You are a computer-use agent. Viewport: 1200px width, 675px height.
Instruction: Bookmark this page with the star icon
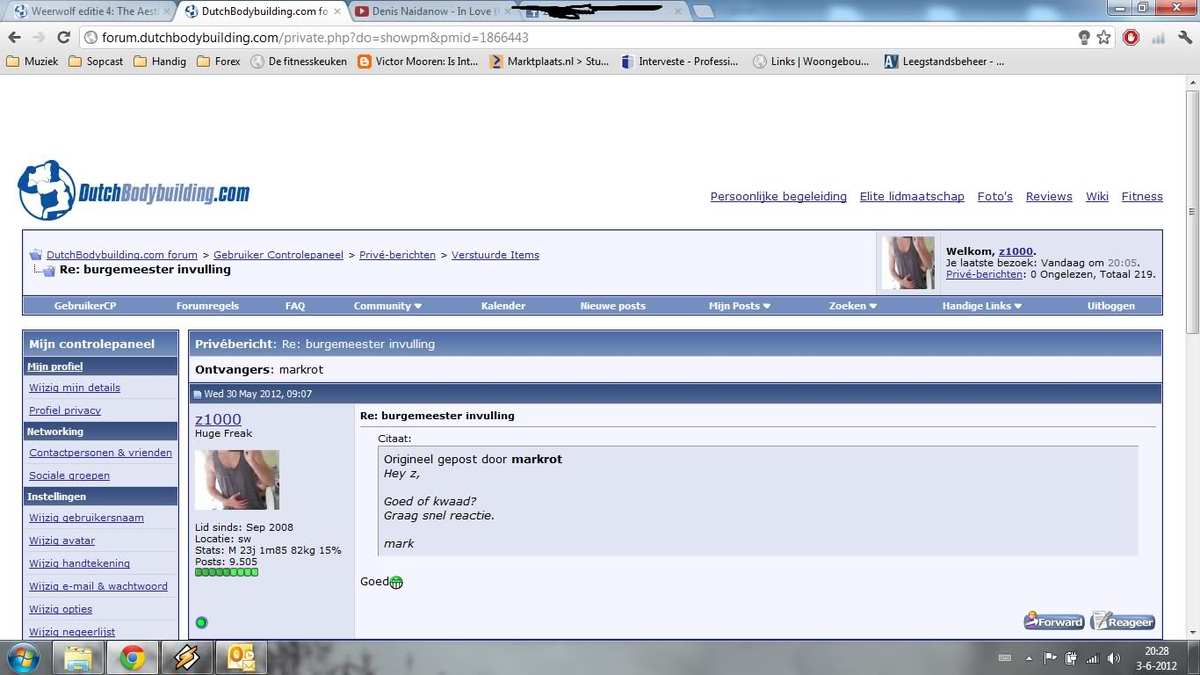[x=1104, y=38]
